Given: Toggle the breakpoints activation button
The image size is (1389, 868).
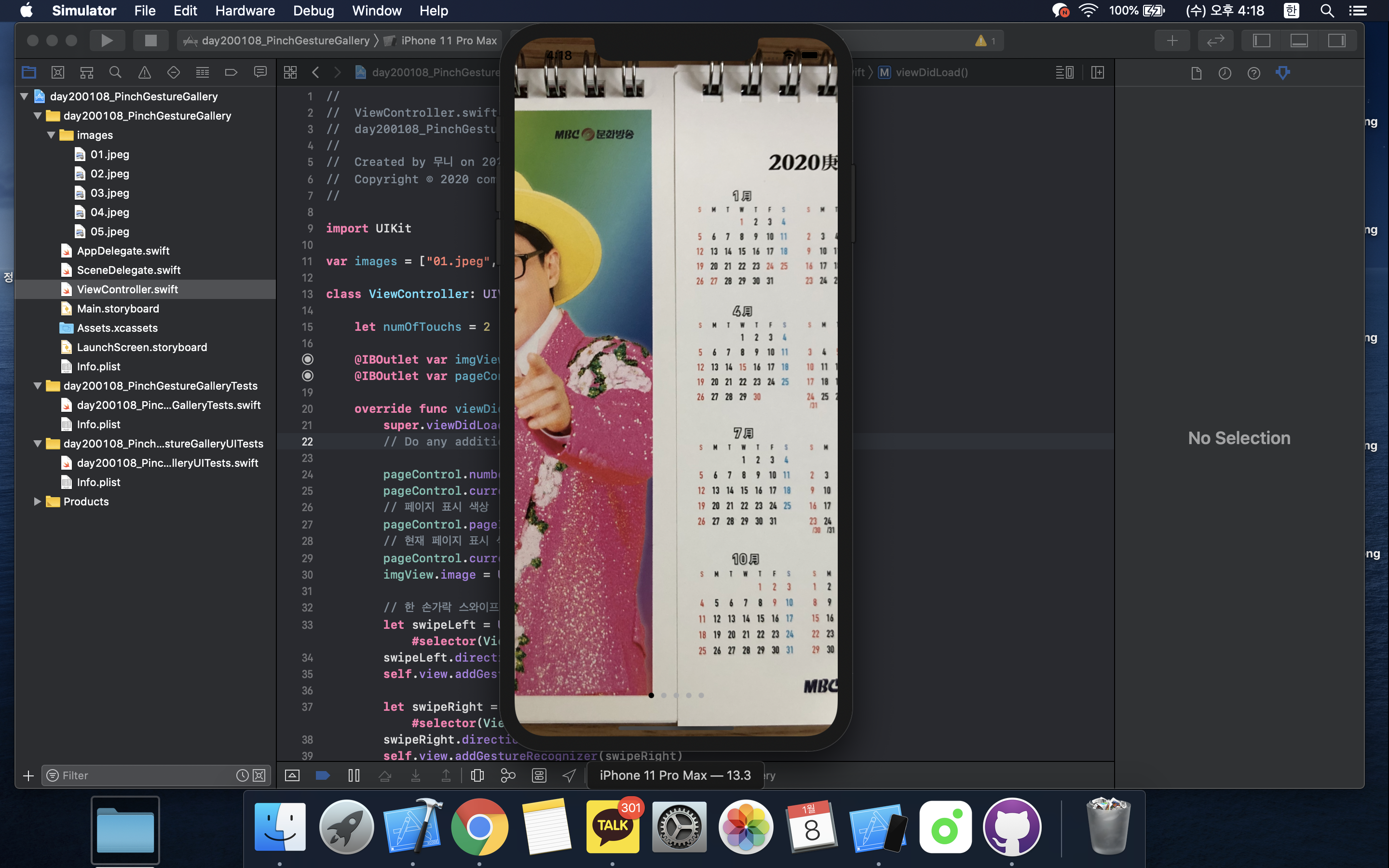Looking at the screenshot, I should [323, 775].
